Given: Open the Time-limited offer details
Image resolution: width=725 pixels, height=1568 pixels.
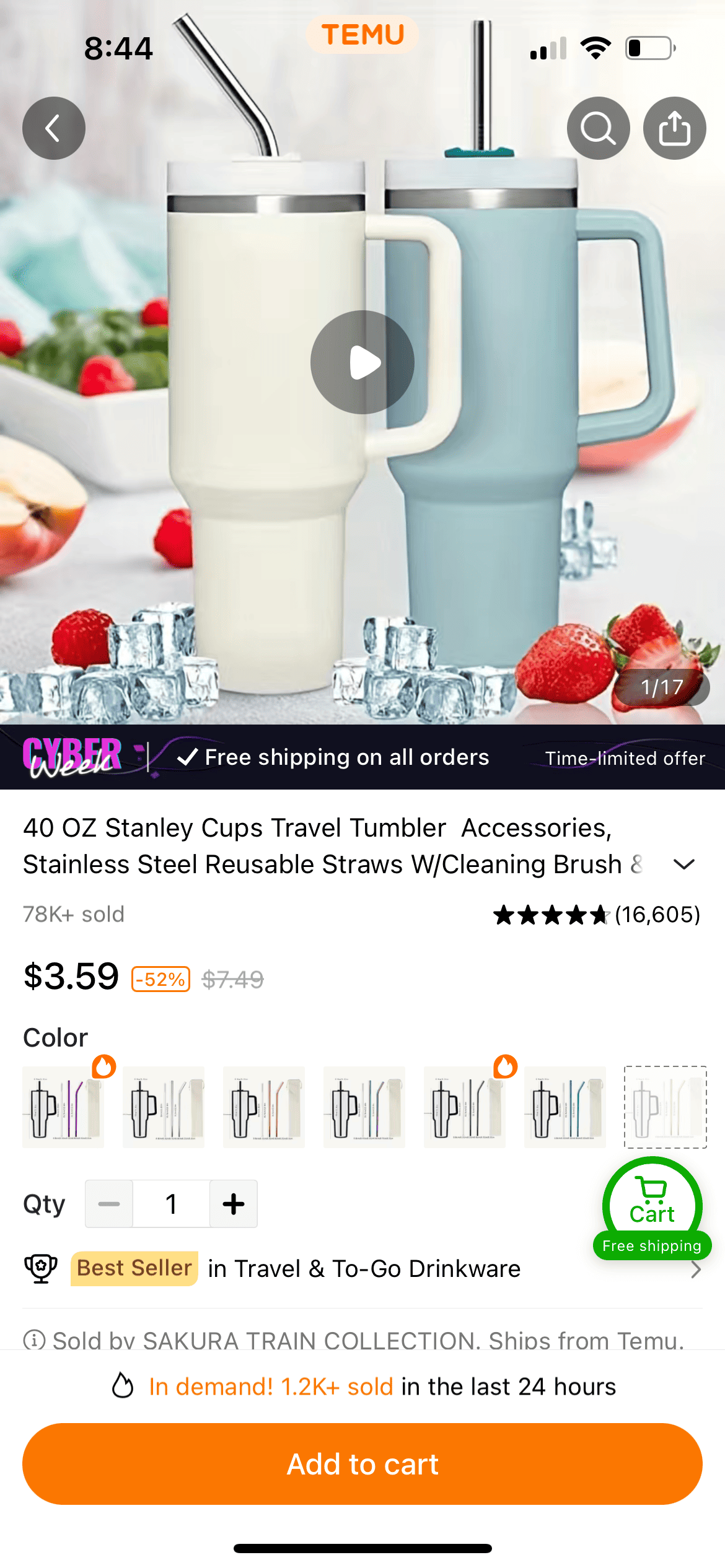Looking at the screenshot, I should [625, 758].
